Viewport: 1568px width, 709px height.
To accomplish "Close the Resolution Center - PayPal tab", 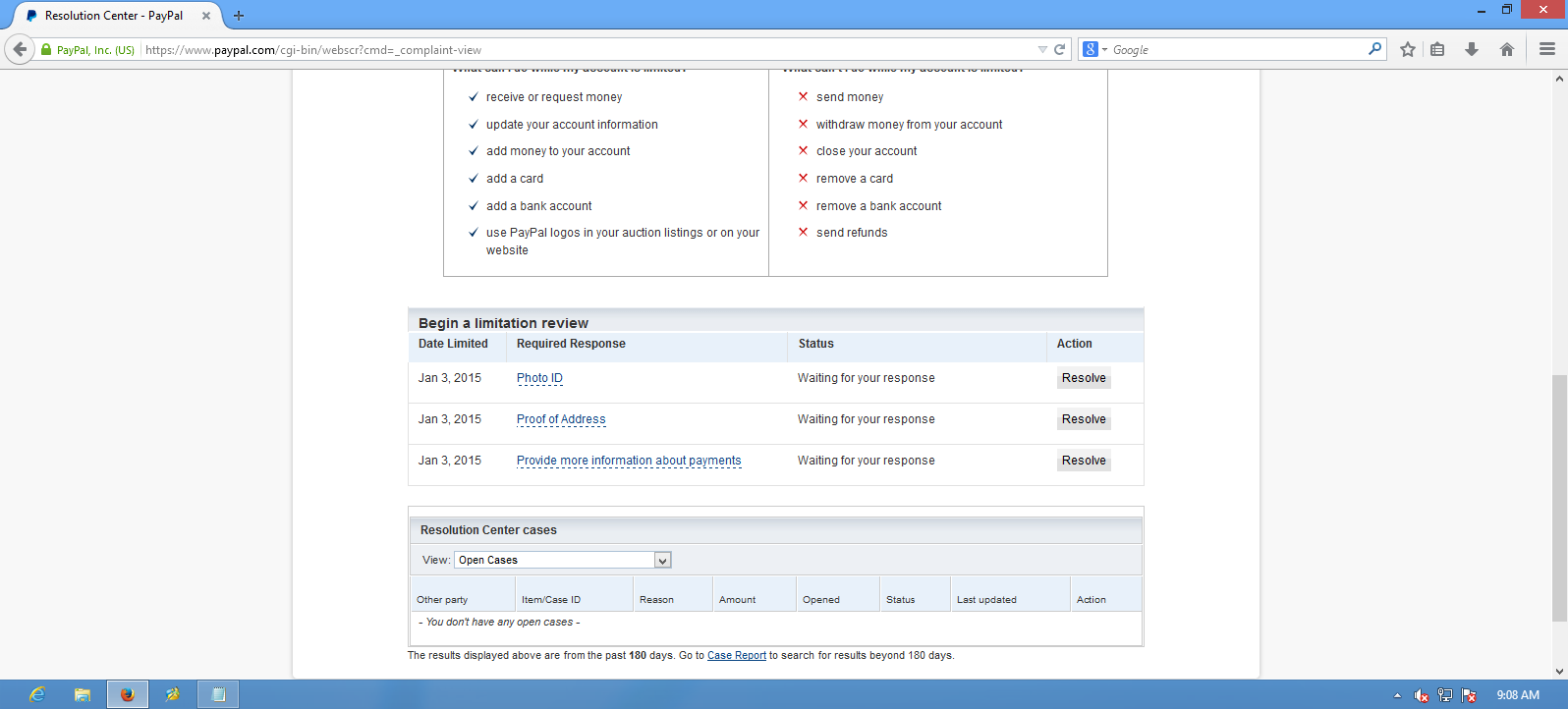I will [x=206, y=16].
